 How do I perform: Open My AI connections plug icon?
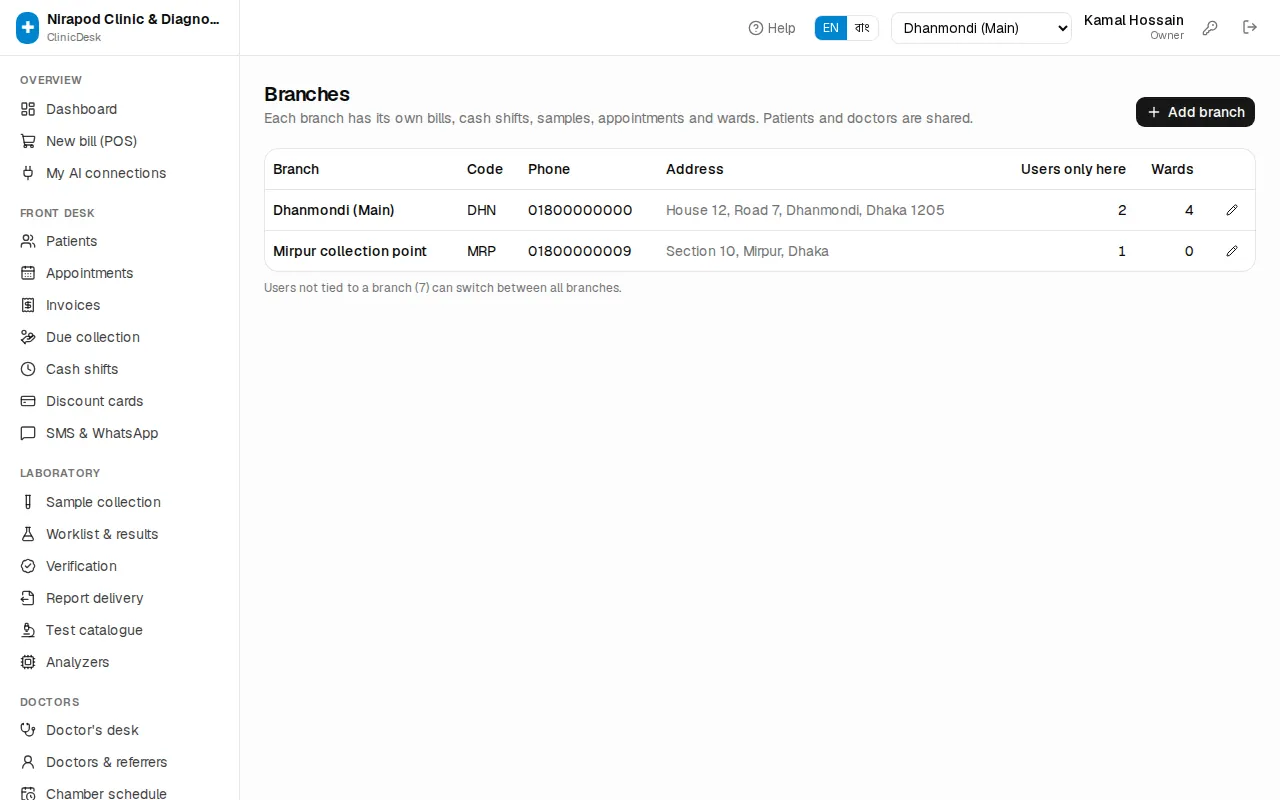tap(28, 173)
